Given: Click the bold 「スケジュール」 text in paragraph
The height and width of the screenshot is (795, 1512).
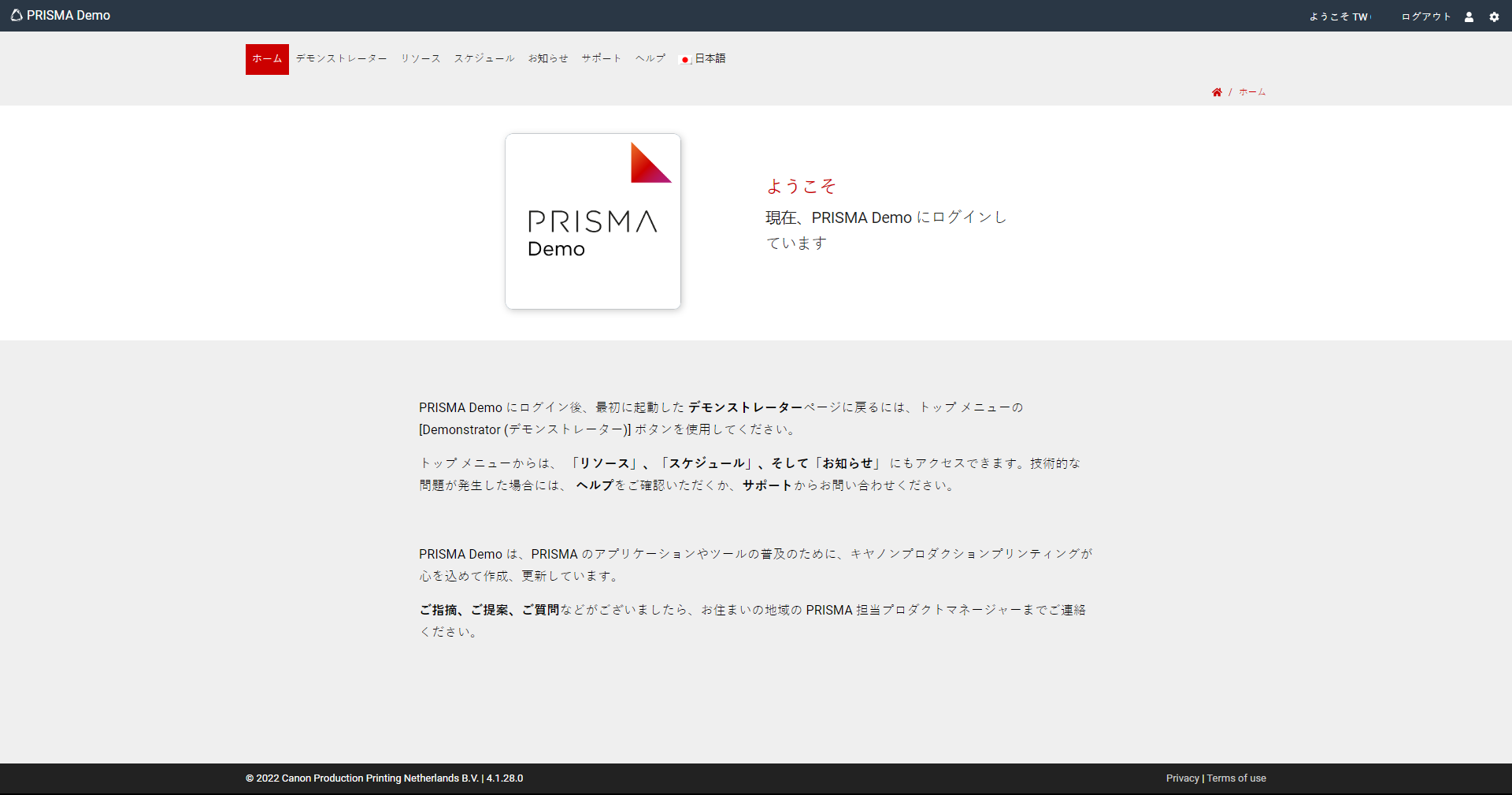Looking at the screenshot, I should point(706,463).
